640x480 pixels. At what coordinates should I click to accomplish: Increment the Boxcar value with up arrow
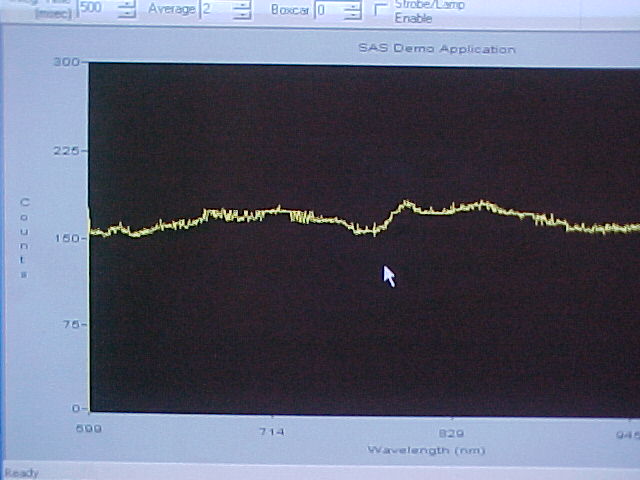[351, 5]
